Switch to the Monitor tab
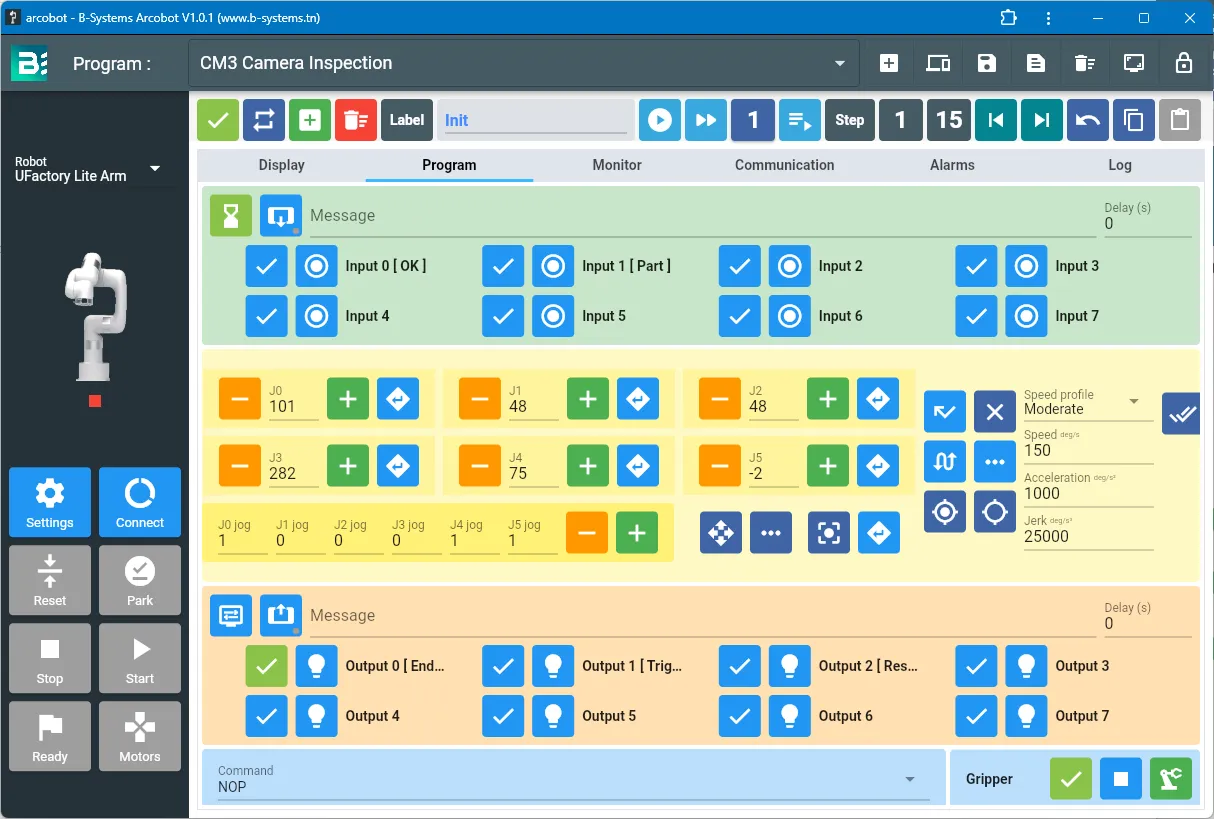This screenshot has height=819, width=1214. (x=617, y=165)
